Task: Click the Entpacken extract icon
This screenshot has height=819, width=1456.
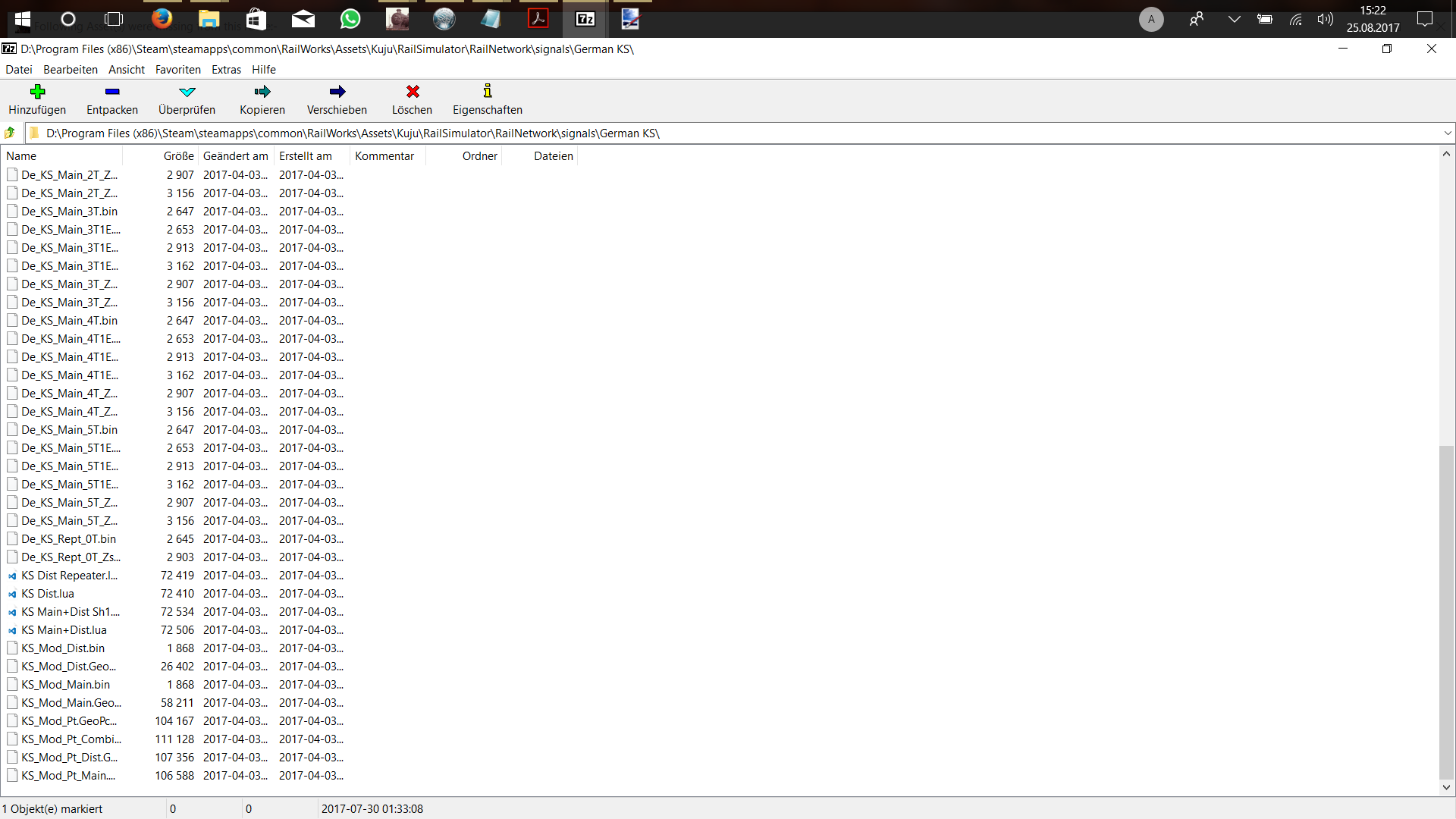Action: pos(112,92)
